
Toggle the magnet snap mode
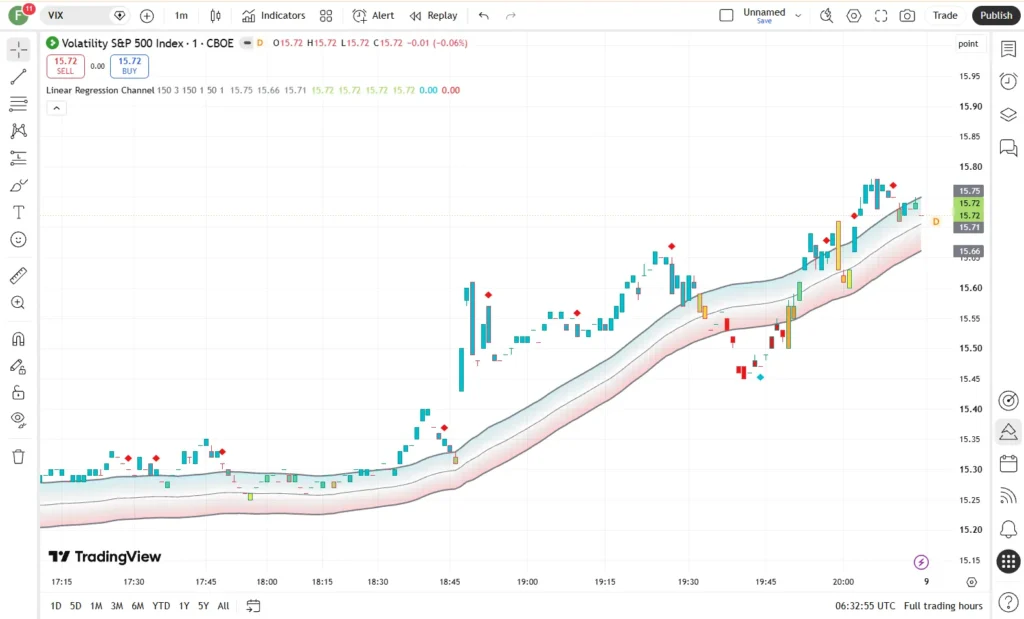(18, 339)
